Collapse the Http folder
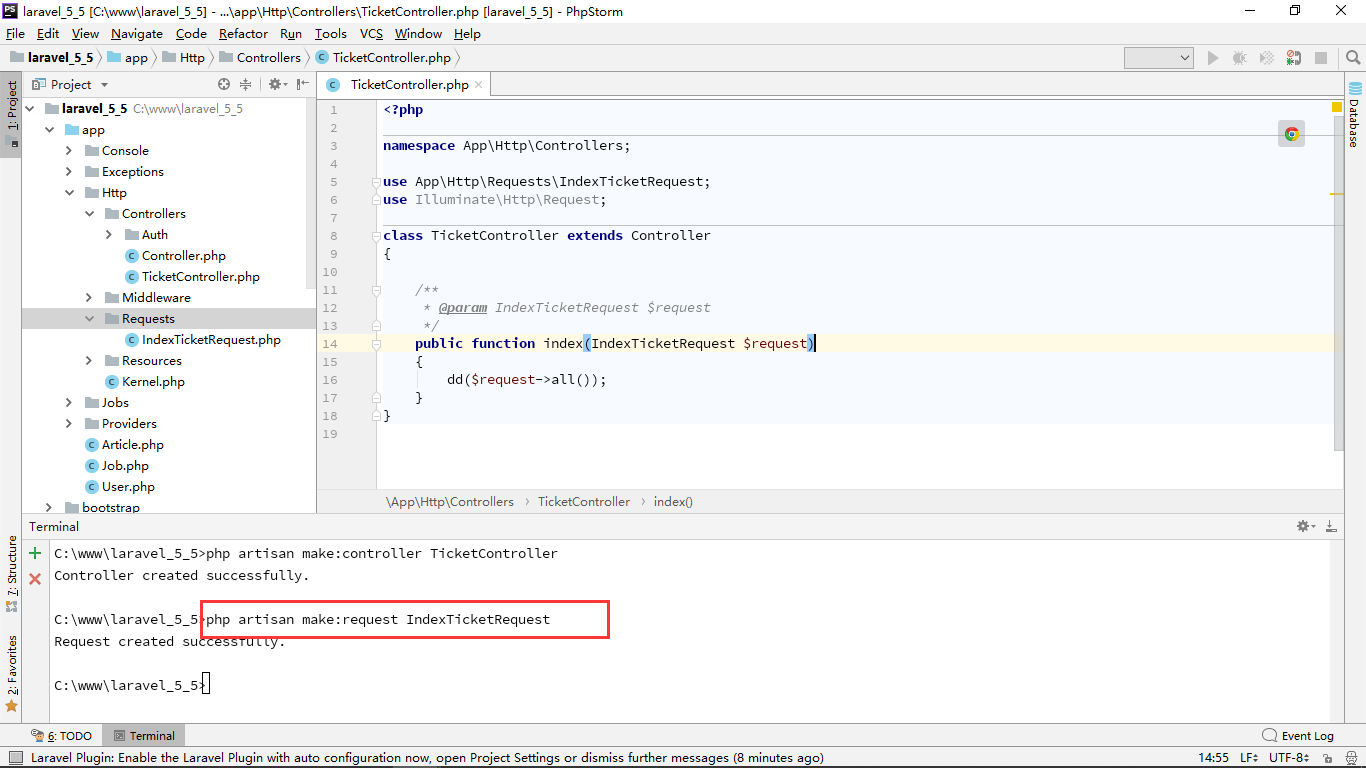Image resolution: width=1366 pixels, height=768 pixels. coord(69,193)
